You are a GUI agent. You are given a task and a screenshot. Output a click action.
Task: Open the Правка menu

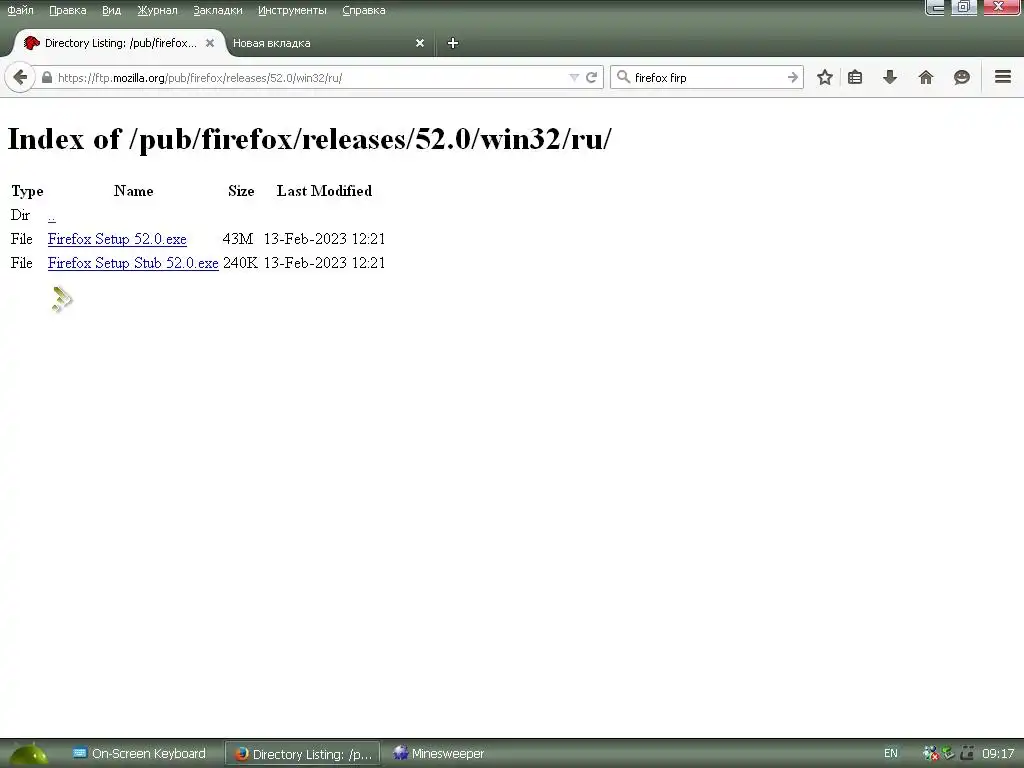67,10
